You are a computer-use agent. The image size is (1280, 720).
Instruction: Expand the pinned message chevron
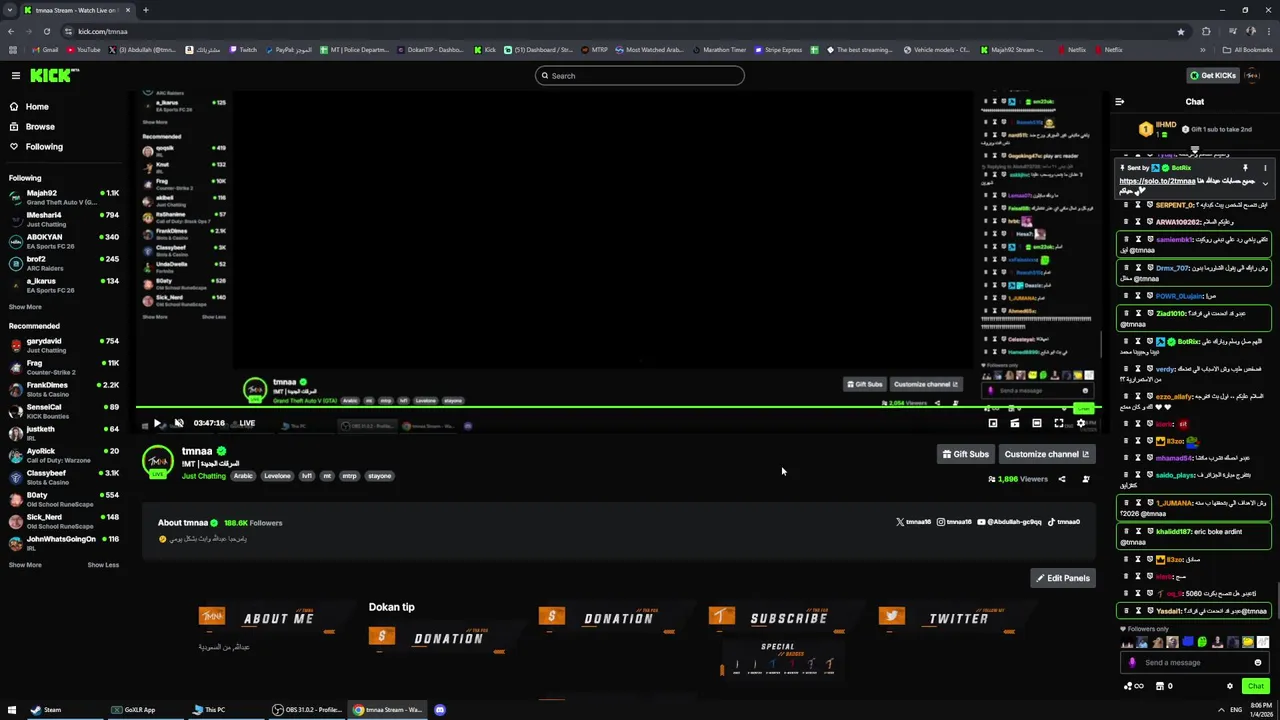pyautogui.click(x=1265, y=184)
